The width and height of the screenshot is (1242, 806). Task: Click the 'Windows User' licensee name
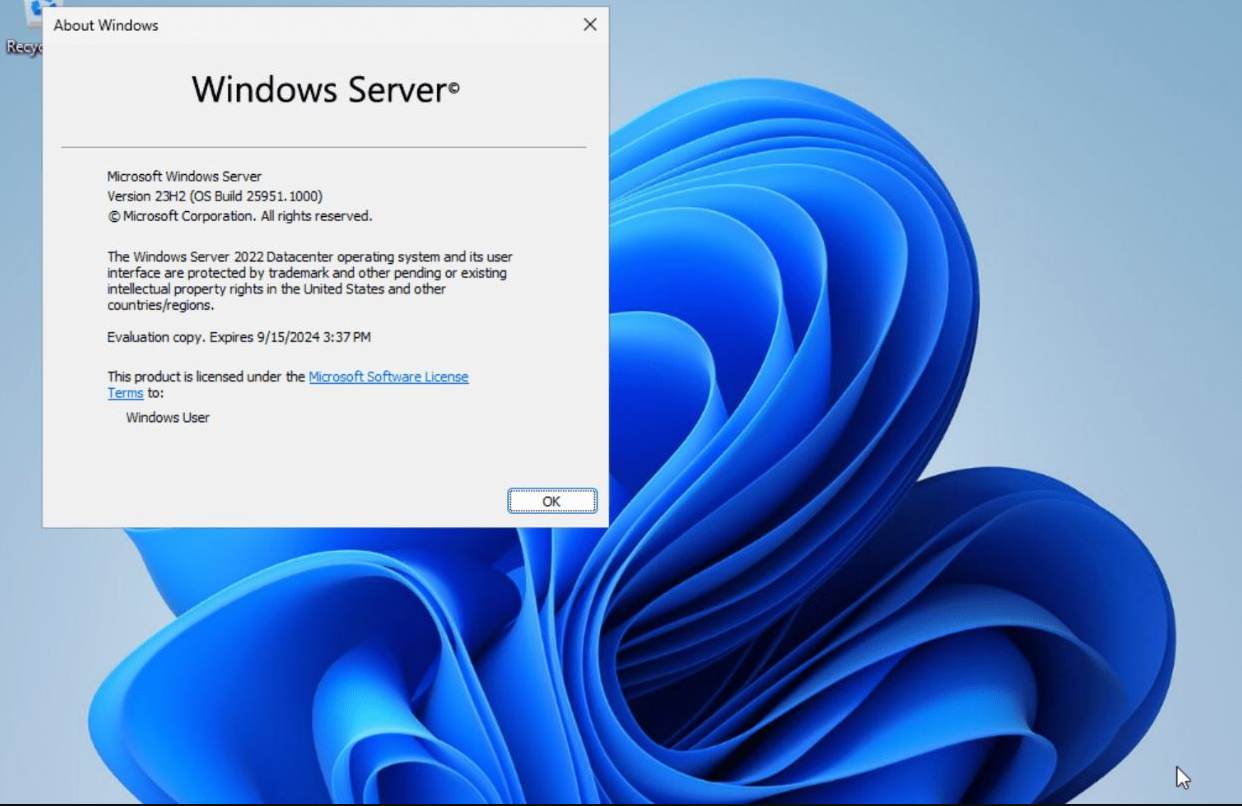tap(168, 418)
